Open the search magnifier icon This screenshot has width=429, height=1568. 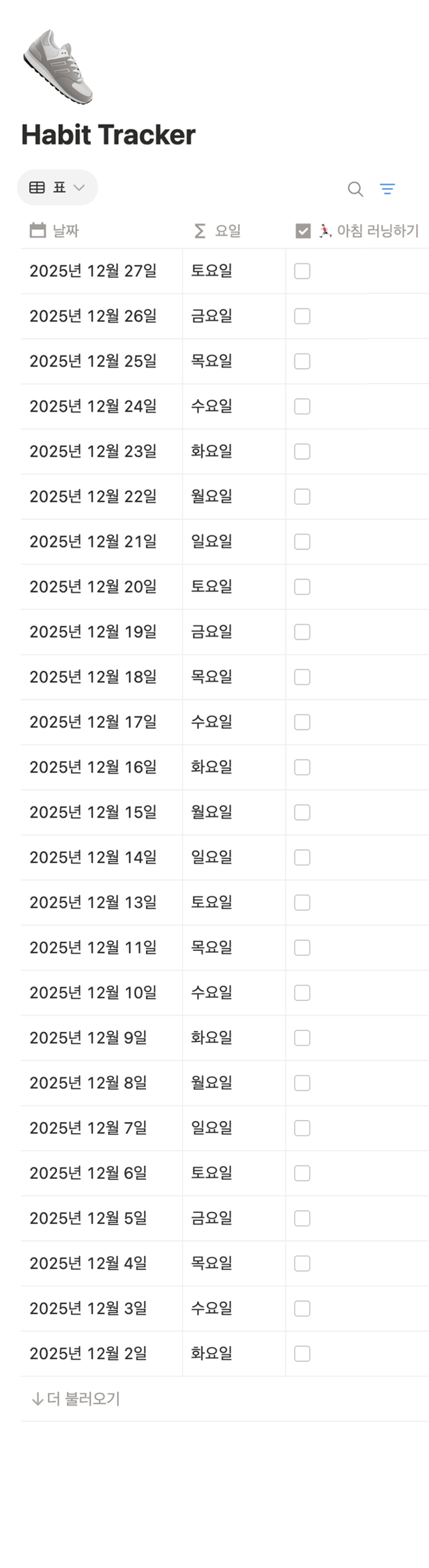coord(355,189)
